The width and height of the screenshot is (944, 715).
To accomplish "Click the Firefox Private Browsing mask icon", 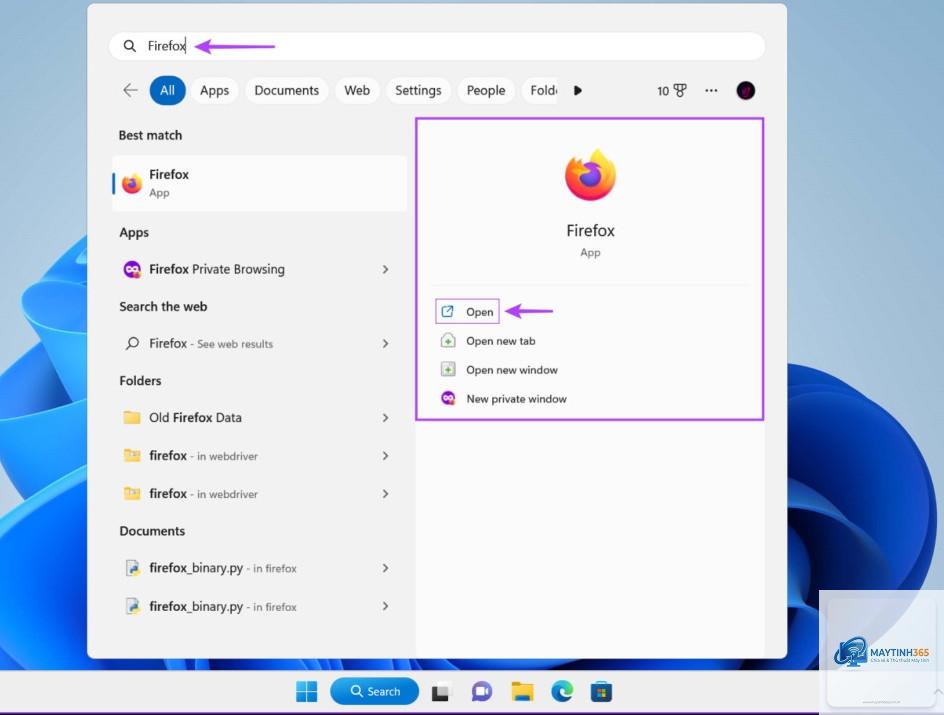I will pos(132,269).
